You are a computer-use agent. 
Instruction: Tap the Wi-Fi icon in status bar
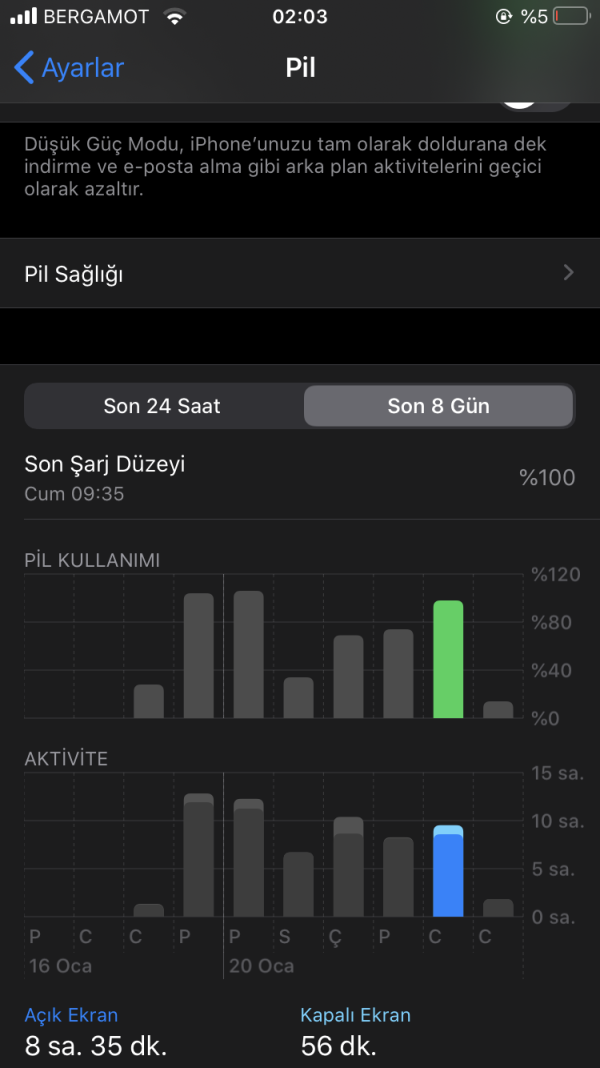(x=176, y=17)
